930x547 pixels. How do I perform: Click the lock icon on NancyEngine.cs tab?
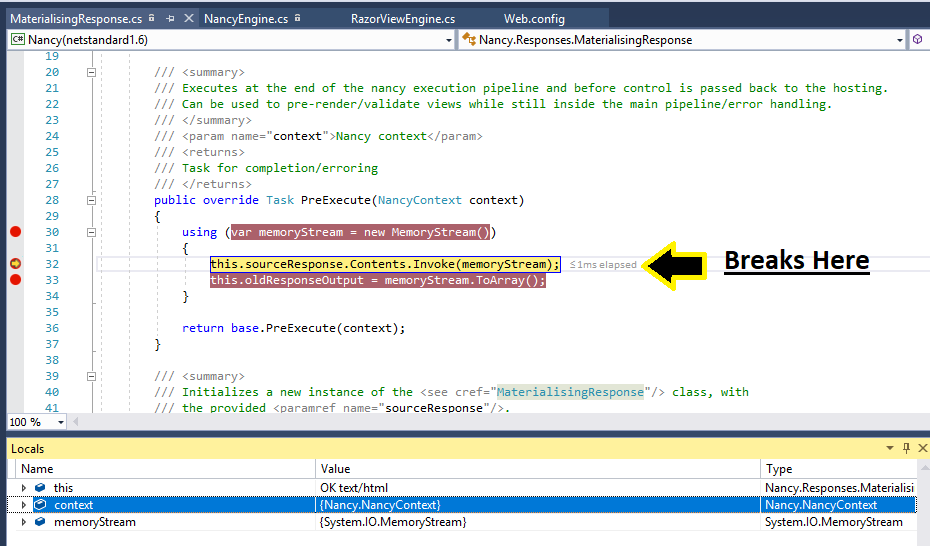297,18
